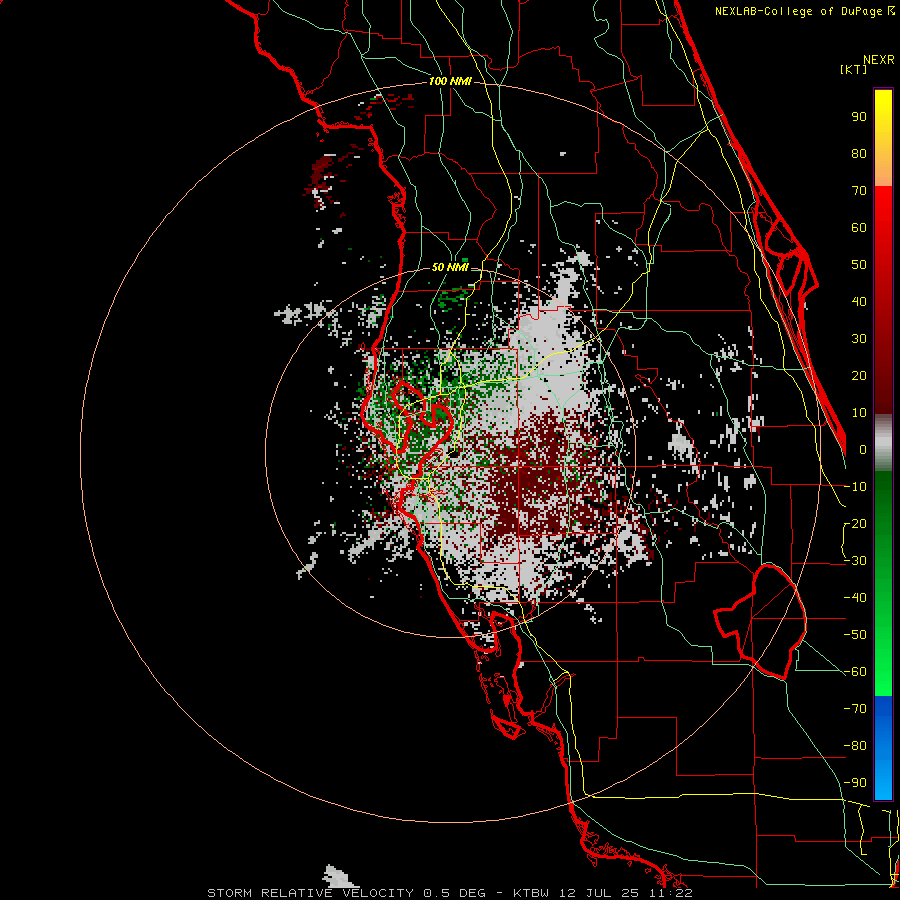
Task: Click the -20 value on velocity scale
Action: click(x=855, y=524)
